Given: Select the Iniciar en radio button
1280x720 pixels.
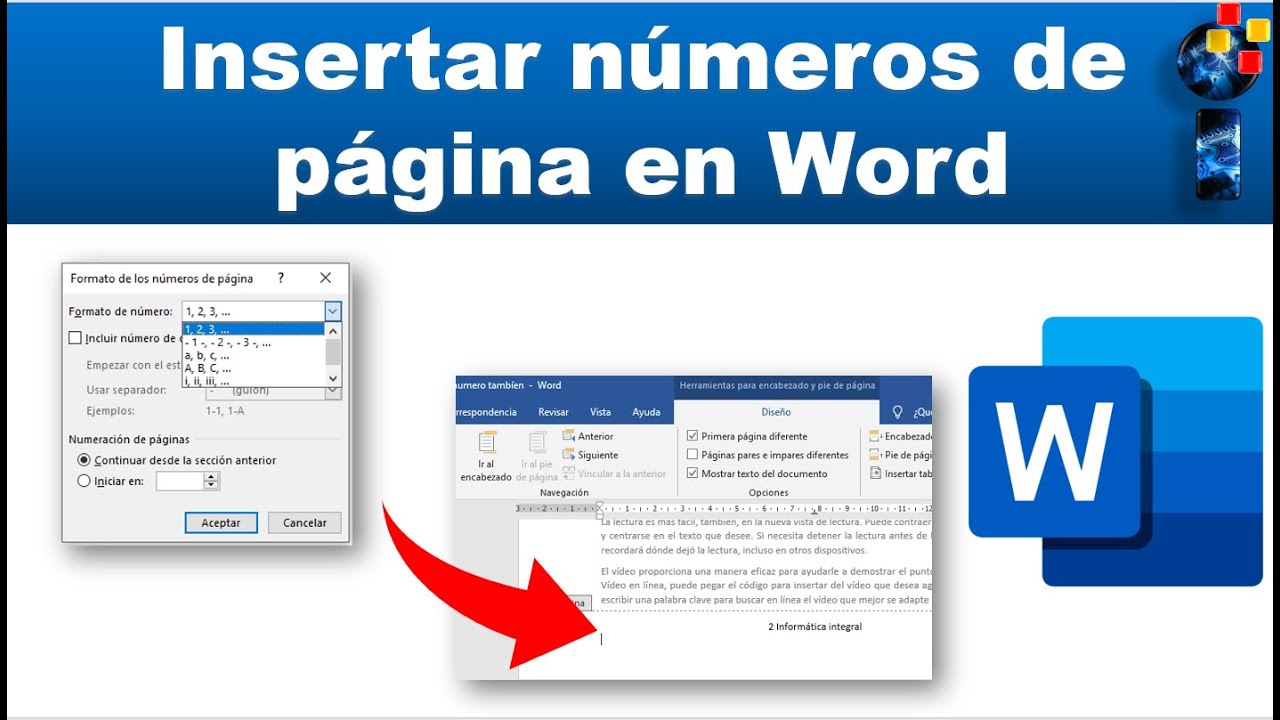Looking at the screenshot, I should [84, 481].
